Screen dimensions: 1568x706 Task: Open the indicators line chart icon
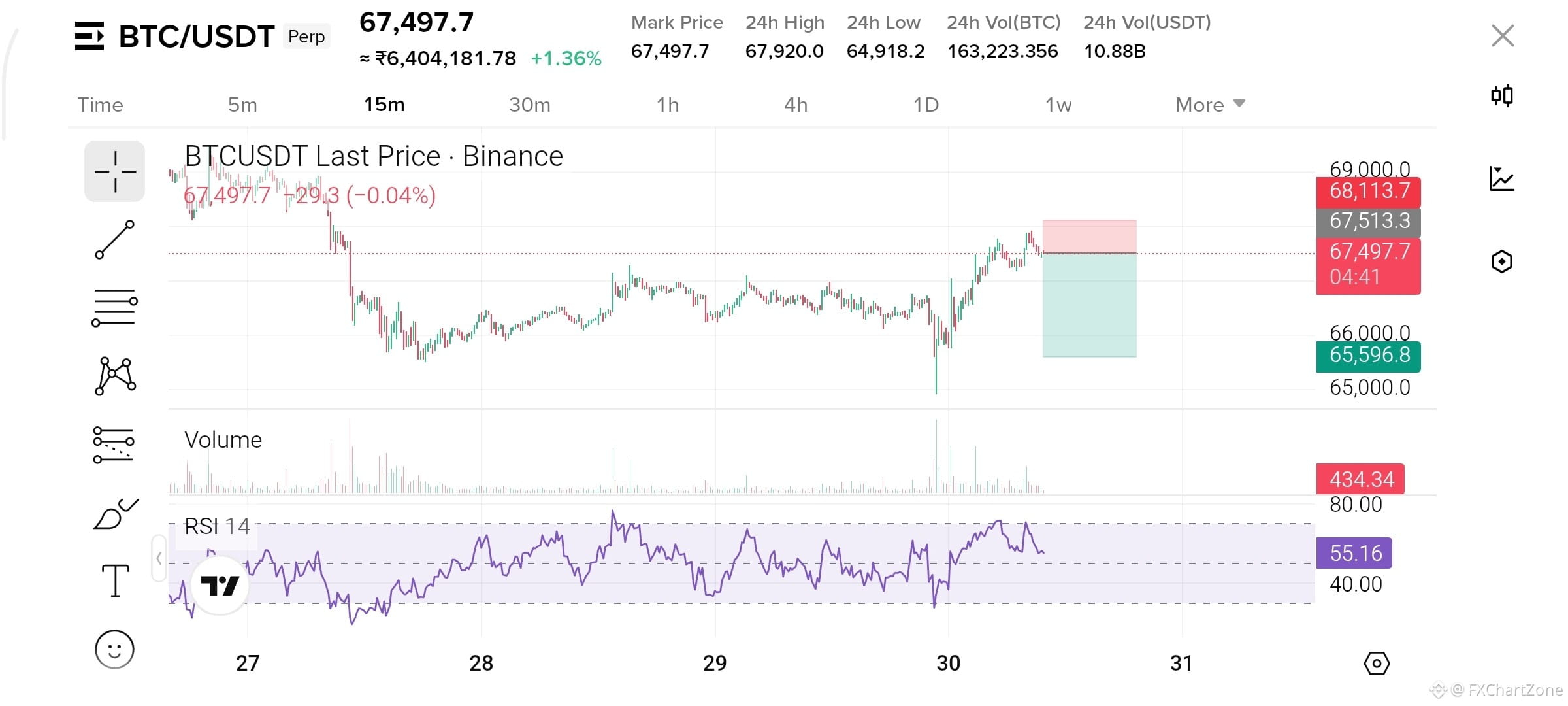[1502, 178]
